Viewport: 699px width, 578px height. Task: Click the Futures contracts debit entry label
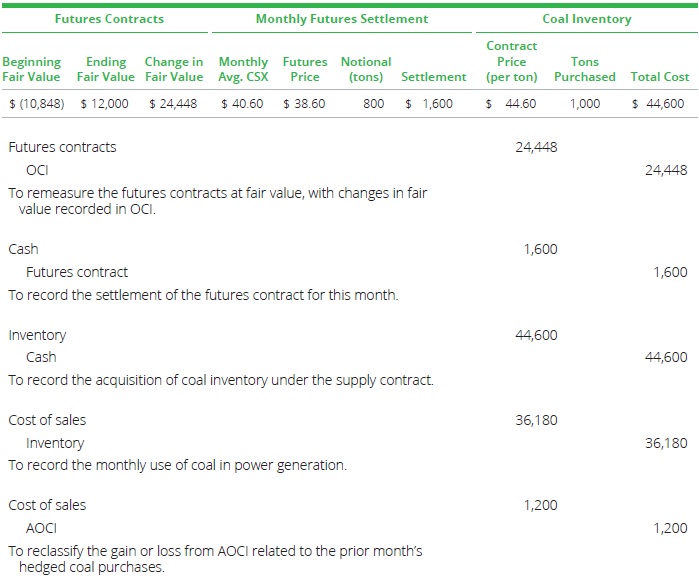coord(62,147)
